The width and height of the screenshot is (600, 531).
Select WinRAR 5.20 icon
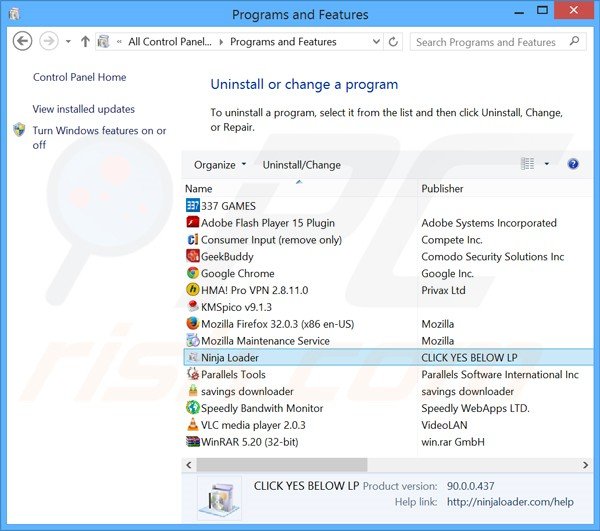coord(192,441)
